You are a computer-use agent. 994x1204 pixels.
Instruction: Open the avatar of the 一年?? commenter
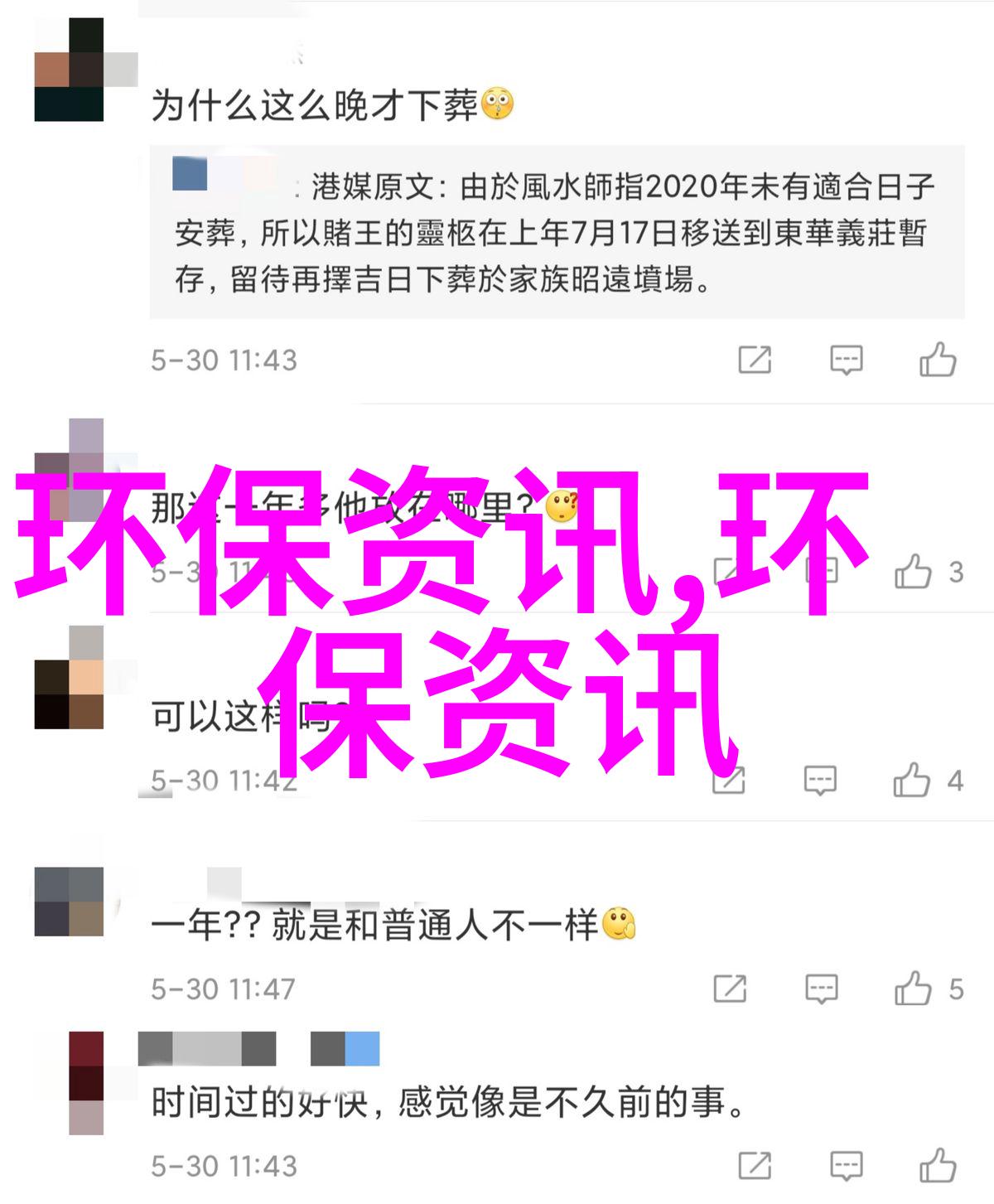[69, 901]
